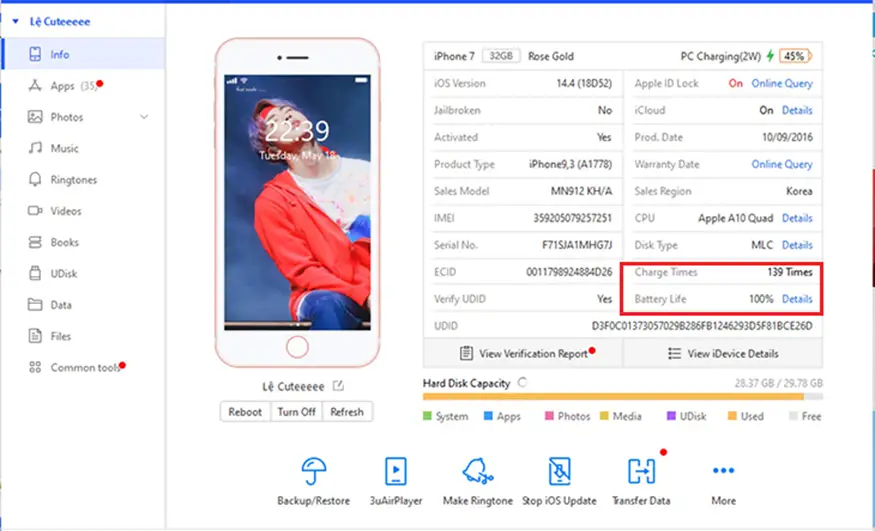The width and height of the screenshot is (875, 531).
Task: Click the edit device name icon
Action: tap(339, 386)
